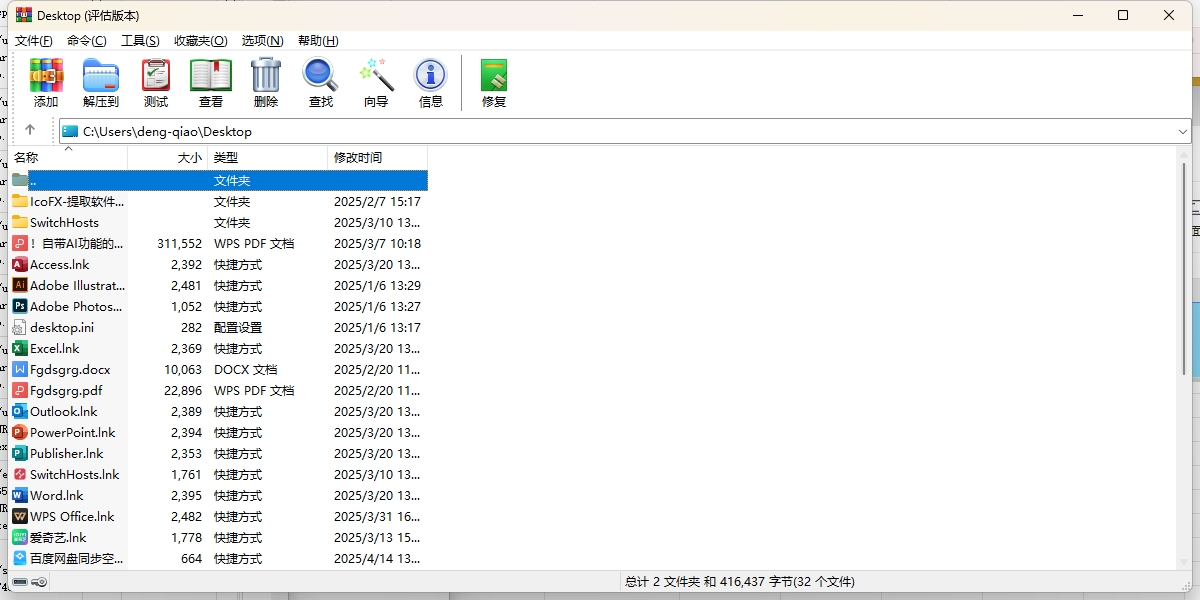The height and width of the screenshot is (600, 1200).
Task: Click the 修复 (Repair) toolbar icon
Action: click(492, 82)
